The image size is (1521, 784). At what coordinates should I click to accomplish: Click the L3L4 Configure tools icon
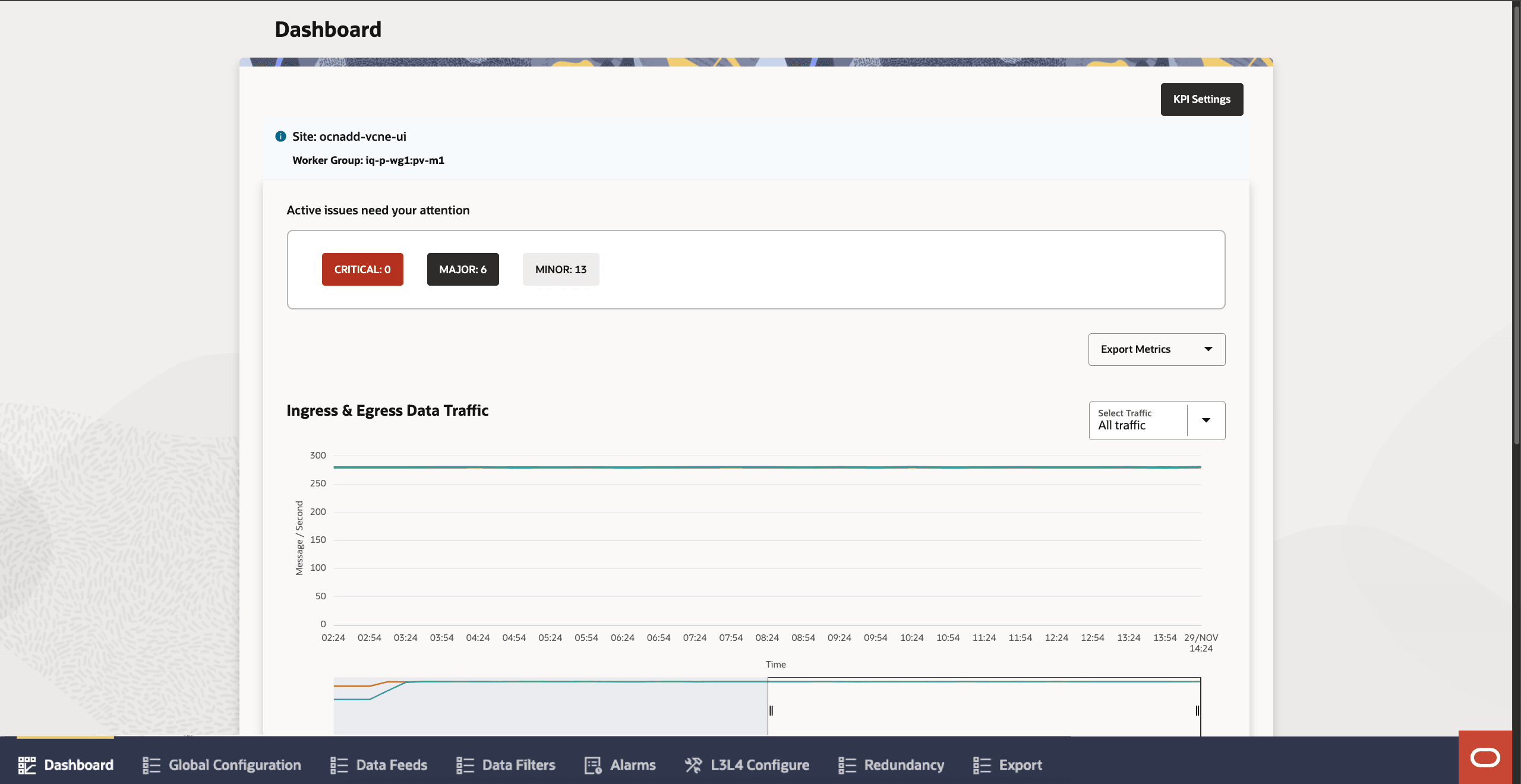[x=693, y=765]
